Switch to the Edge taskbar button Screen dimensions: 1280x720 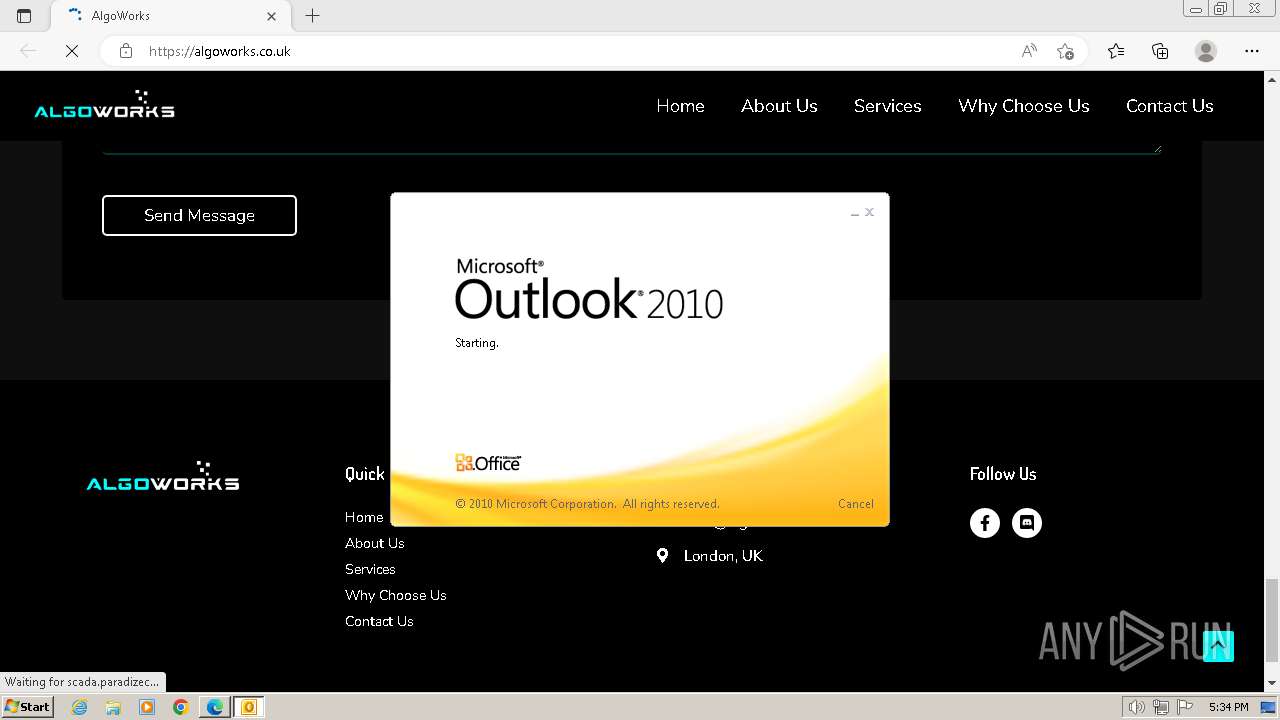(214, 707)
